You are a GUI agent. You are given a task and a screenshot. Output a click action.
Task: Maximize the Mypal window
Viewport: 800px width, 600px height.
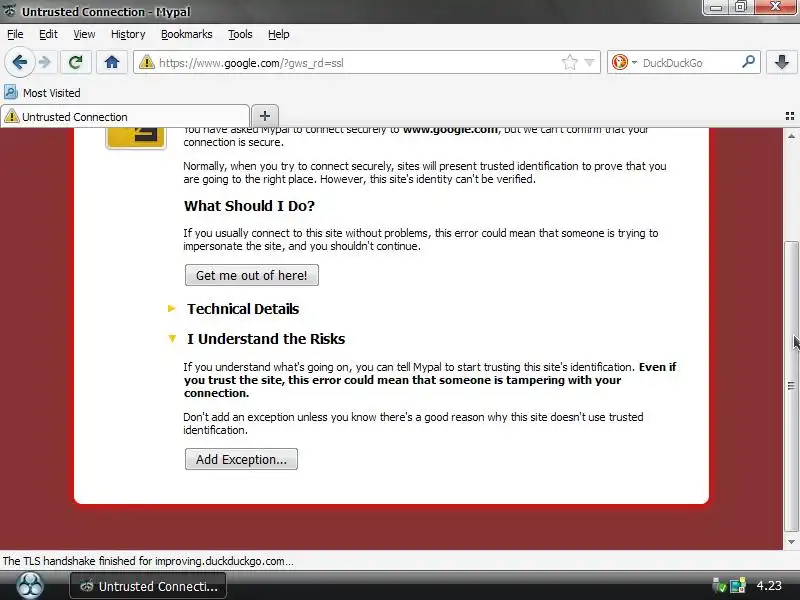[x=740, y=7]
